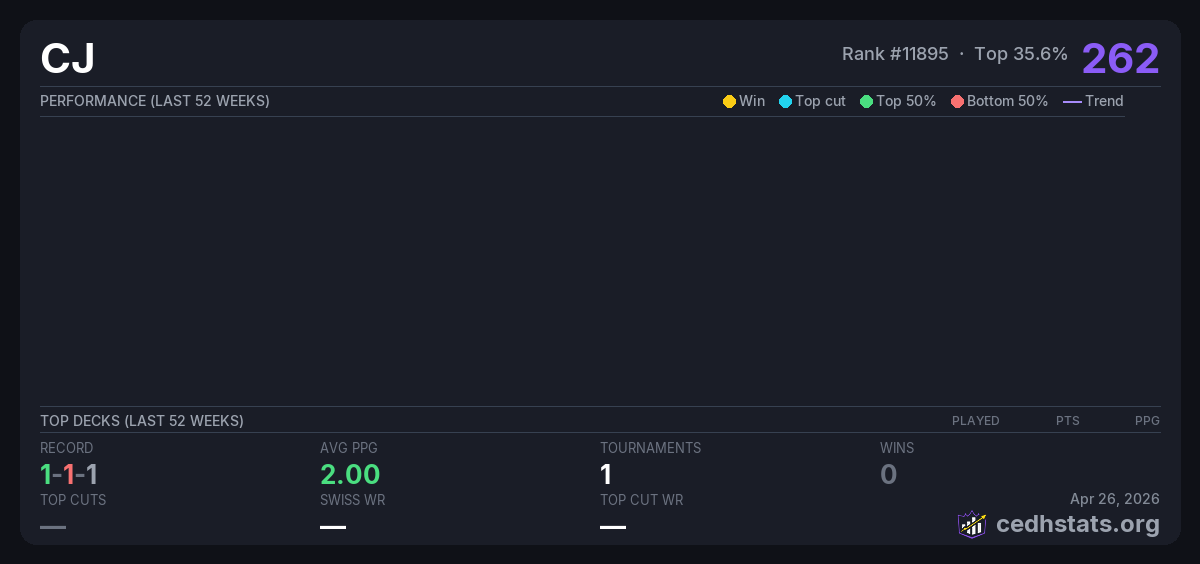
Task: Click the 1-1-1 record value
Action: pos(69,474)
